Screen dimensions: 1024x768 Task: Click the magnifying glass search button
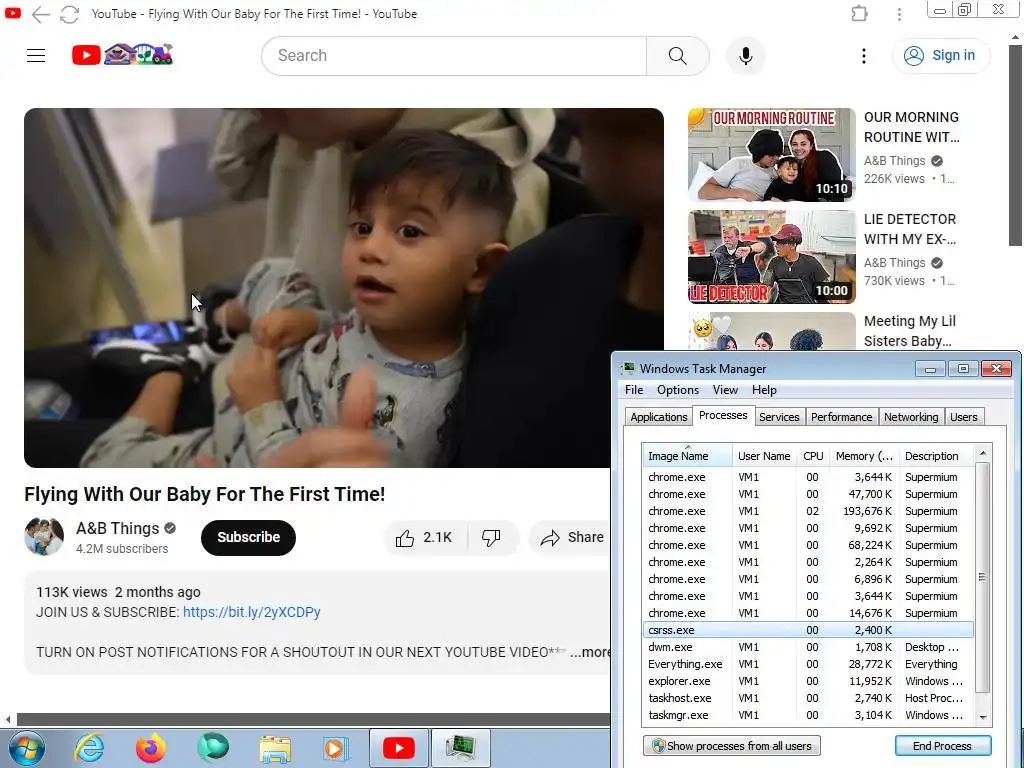(677, 56)
